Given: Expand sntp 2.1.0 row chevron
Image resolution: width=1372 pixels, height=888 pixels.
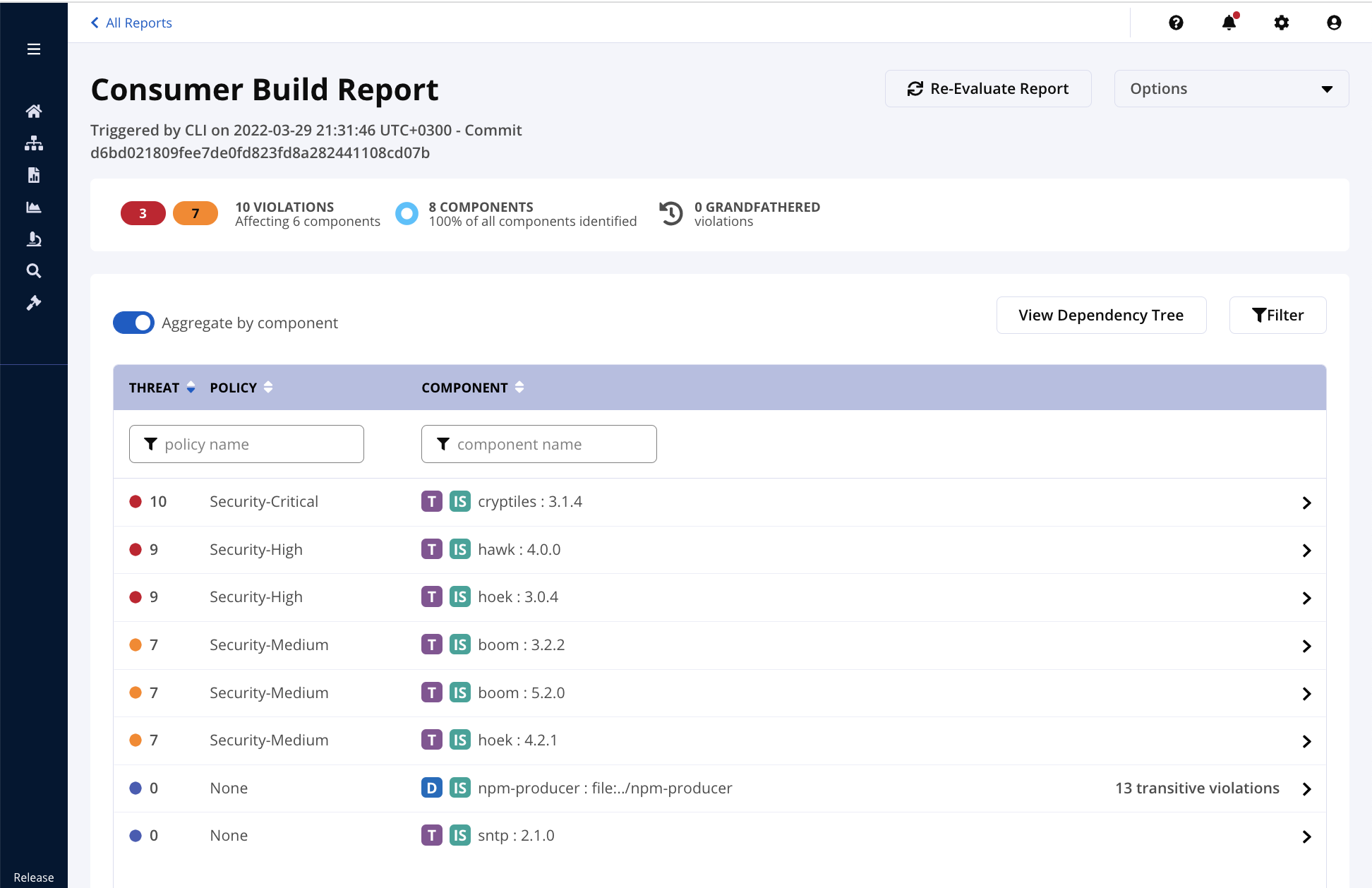Looking at the screenshot, I should 1306,836.
